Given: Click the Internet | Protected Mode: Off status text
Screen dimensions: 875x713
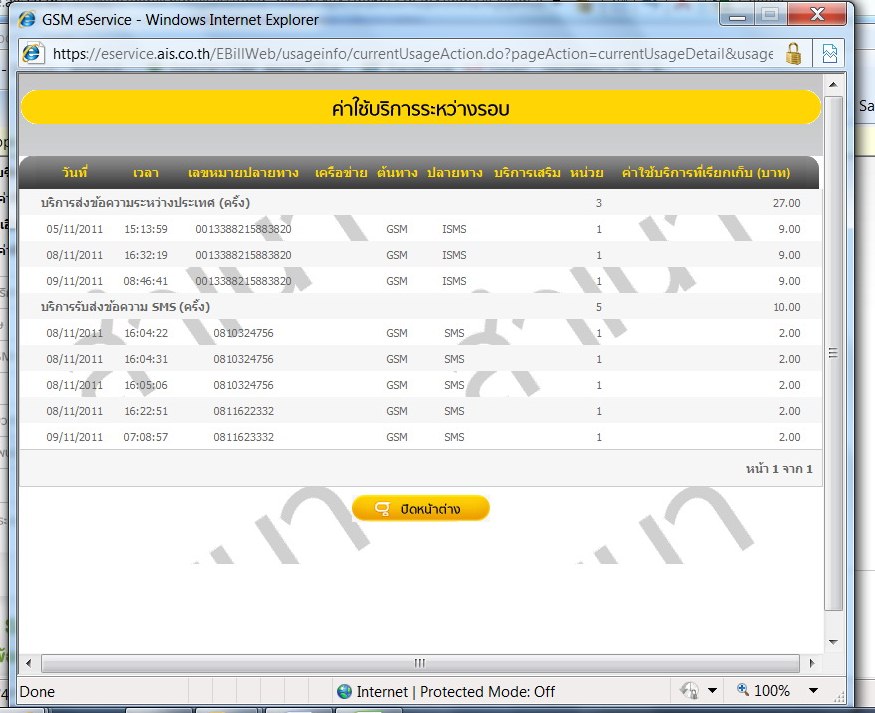Looking at the screenshot, I should [x=455, y=692].
